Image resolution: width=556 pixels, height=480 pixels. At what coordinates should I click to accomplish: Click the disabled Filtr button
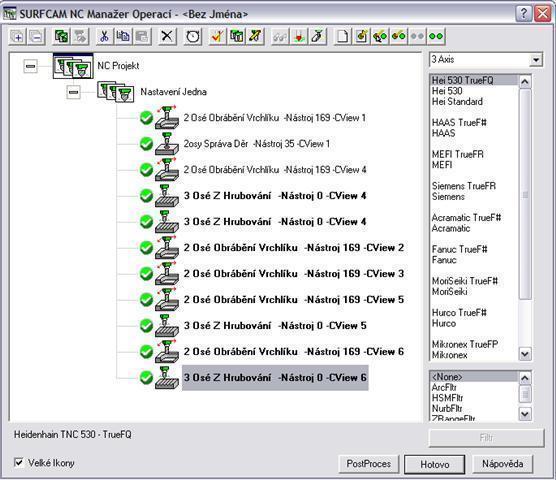coord(486,438)
